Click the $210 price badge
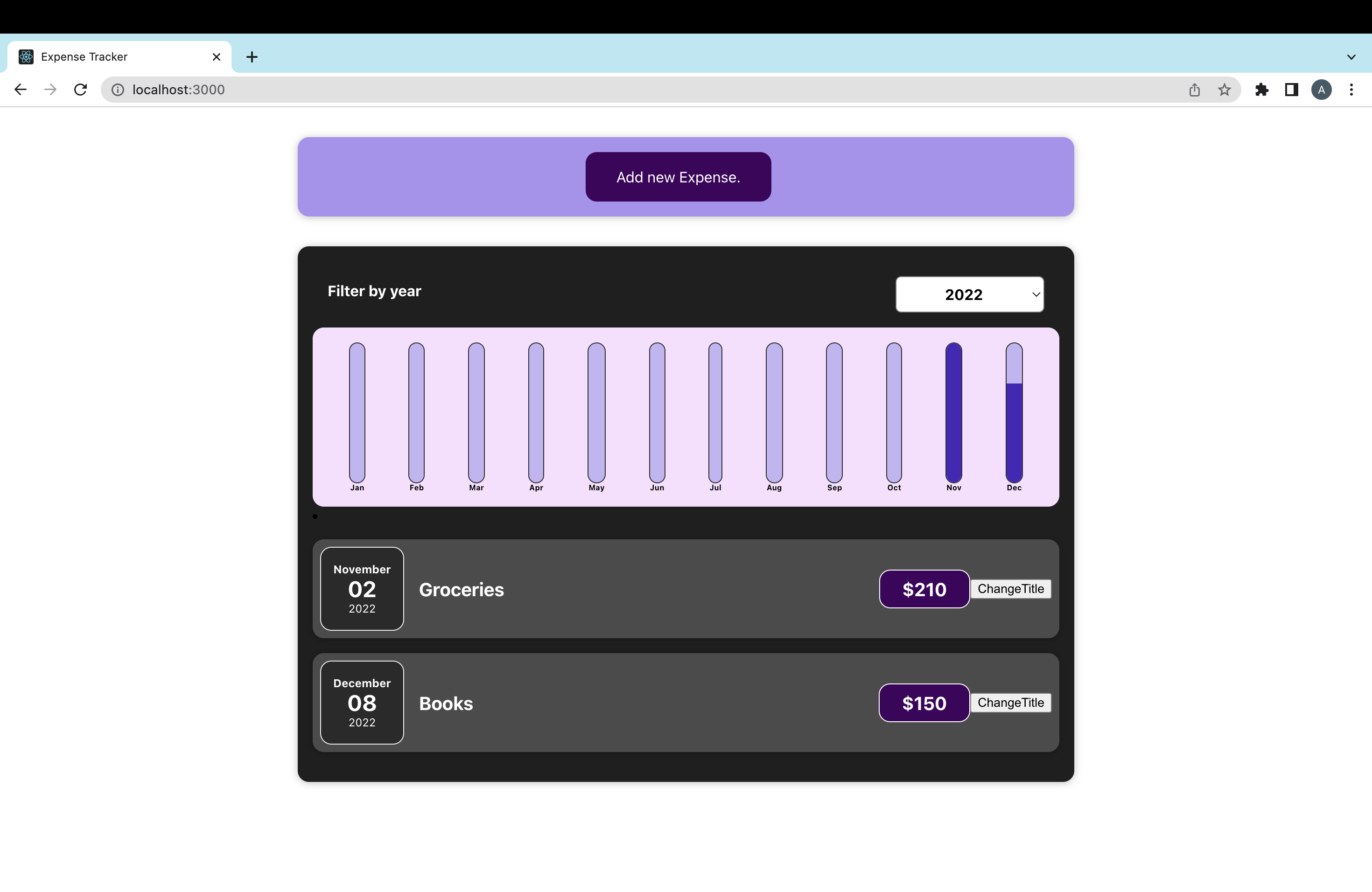The width and height of the screenshot is (1372, 892). pos(924,589)
